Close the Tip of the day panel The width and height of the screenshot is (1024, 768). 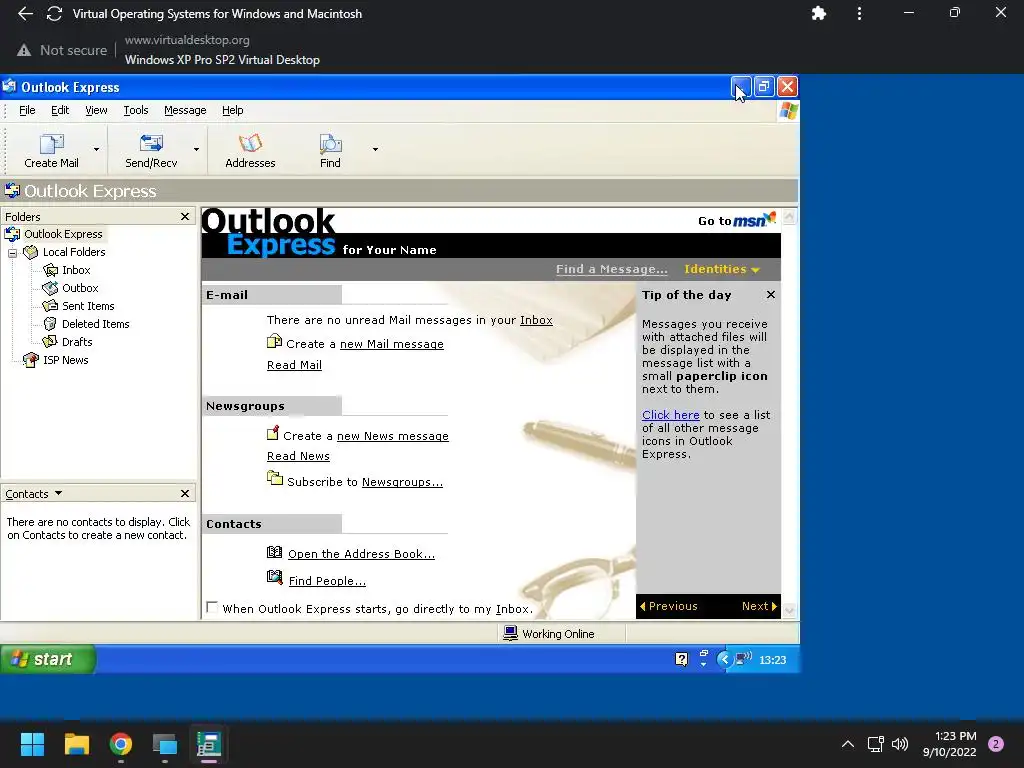click(x=771, y=295)
